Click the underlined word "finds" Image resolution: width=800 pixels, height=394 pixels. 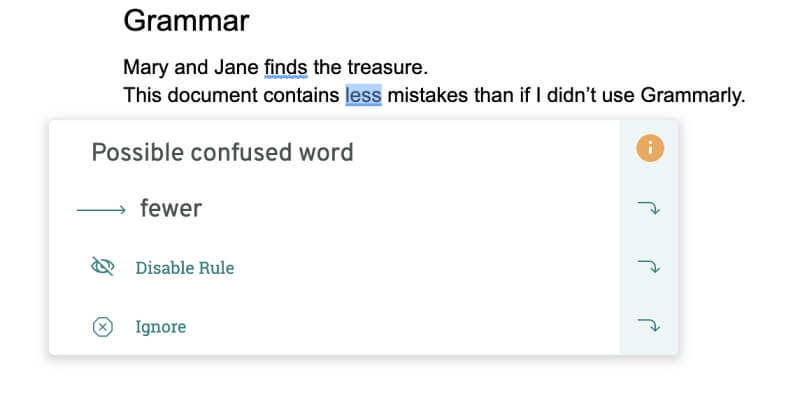pos(286,67)
